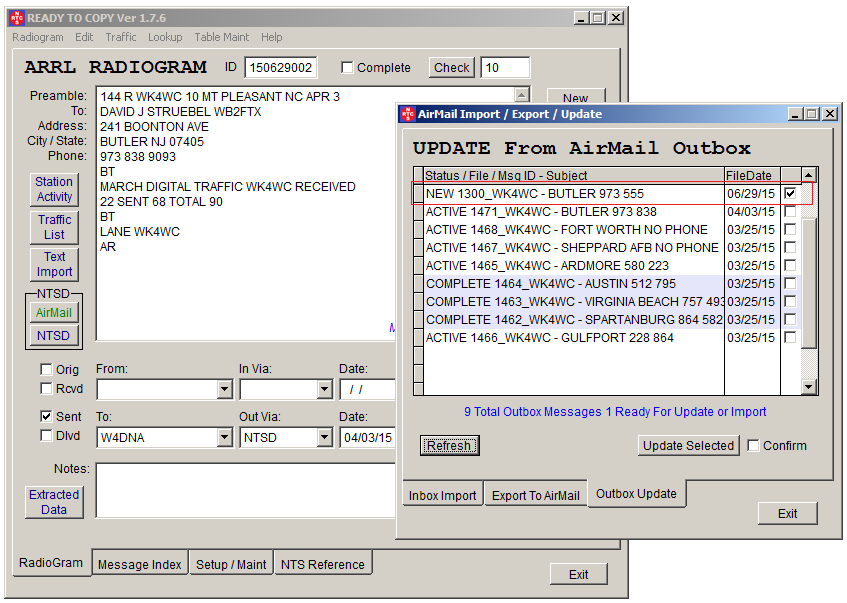Switch to the Message Index tab
The height and width of the screenshot is (603, 847).
tap(140, 564)
